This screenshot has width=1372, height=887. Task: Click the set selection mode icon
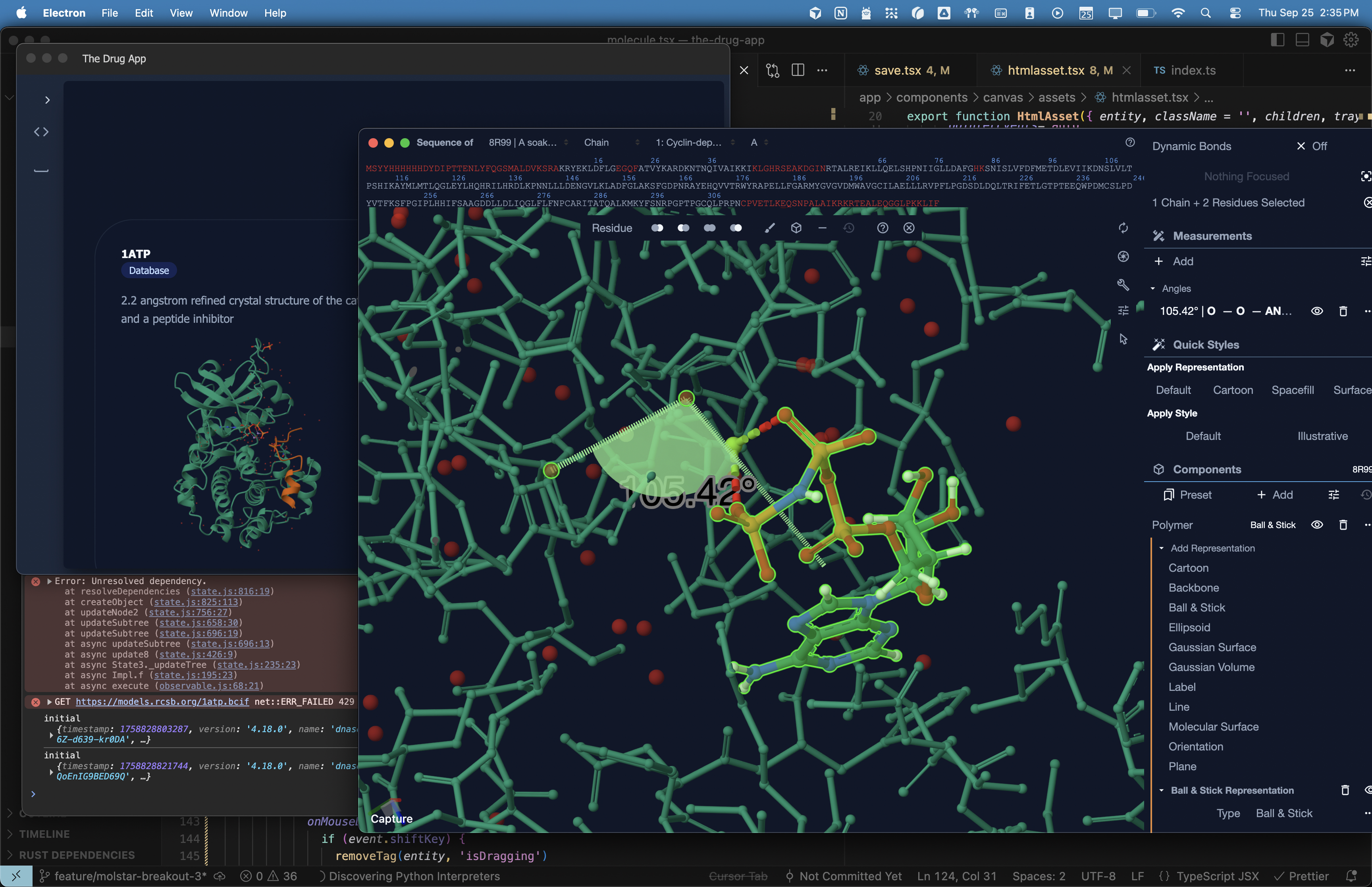736,228
